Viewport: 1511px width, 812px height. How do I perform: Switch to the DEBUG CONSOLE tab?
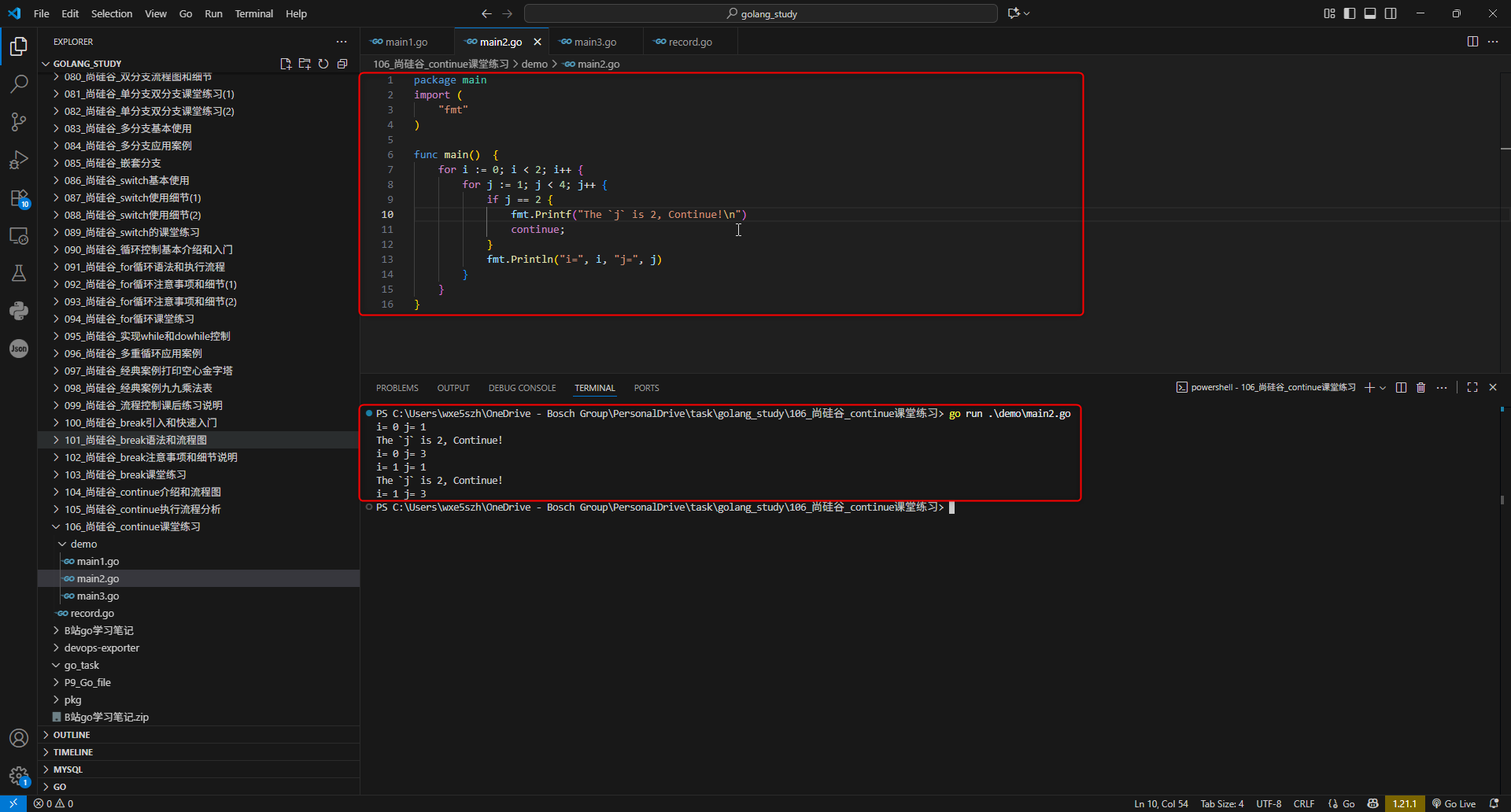click(x=522, y=388)
